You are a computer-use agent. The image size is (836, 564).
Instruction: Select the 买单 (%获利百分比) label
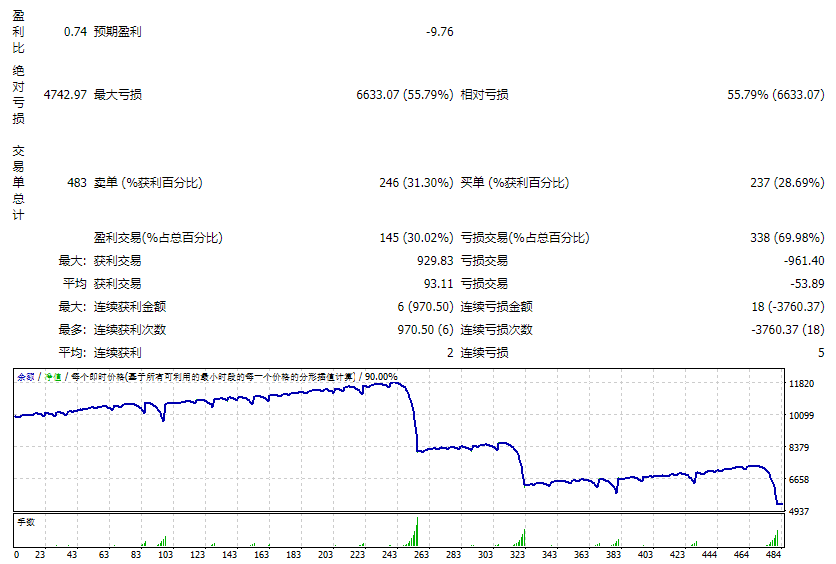(515, 183)
